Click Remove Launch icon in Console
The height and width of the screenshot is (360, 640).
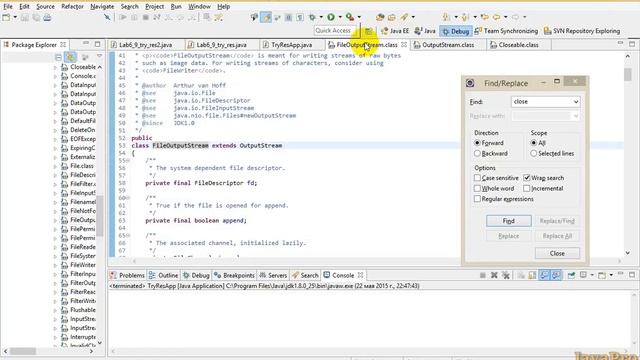[x=494, y=275]
